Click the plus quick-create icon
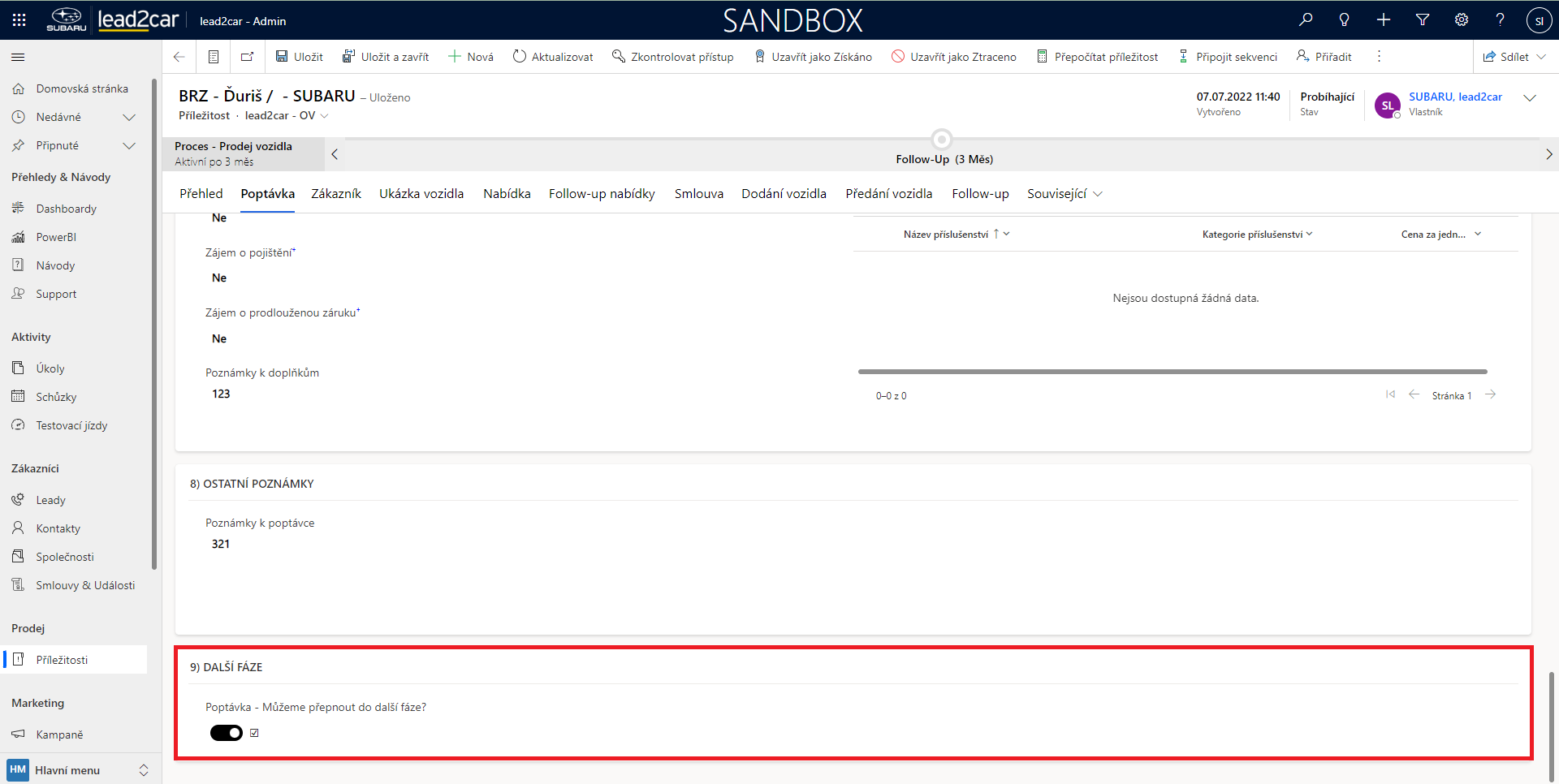The height and width of the screenshot is (784, 1559). [1384, 19]
